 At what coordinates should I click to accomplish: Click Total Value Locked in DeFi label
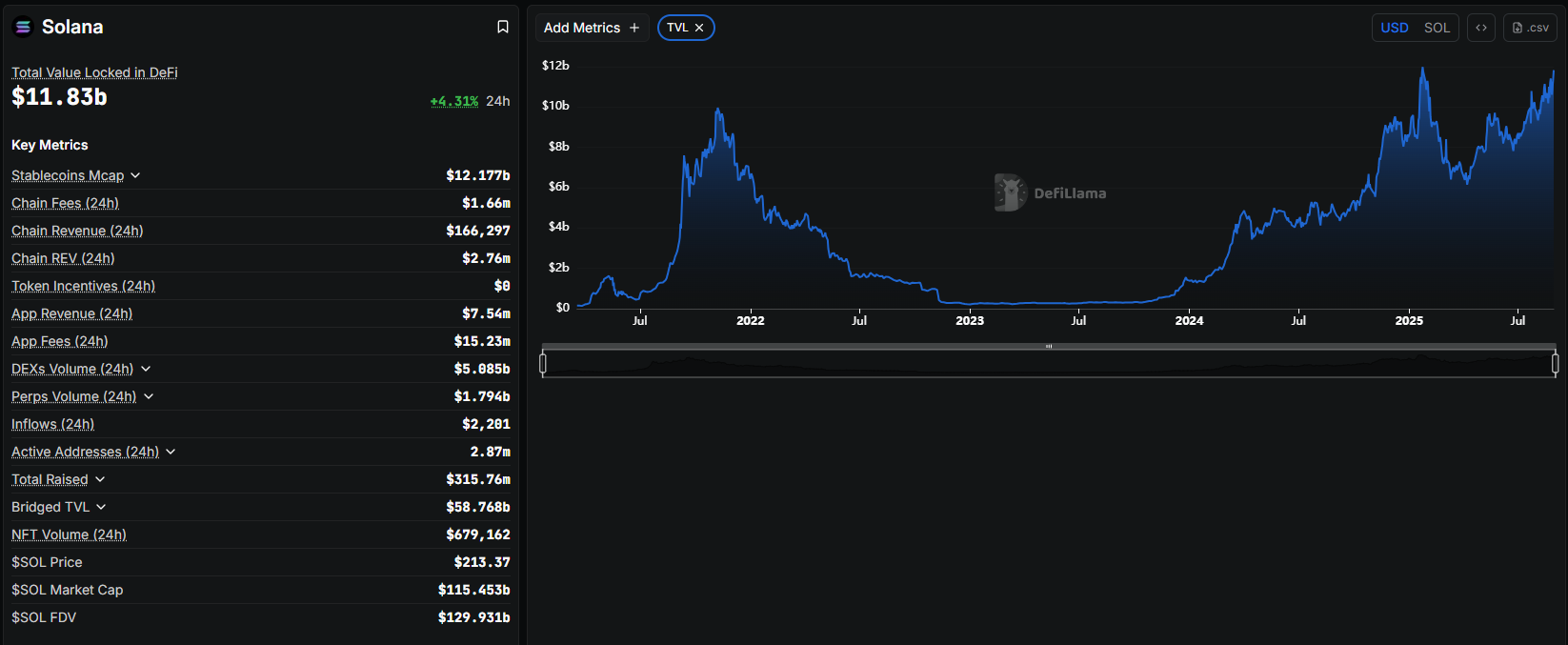coord(94,72)
